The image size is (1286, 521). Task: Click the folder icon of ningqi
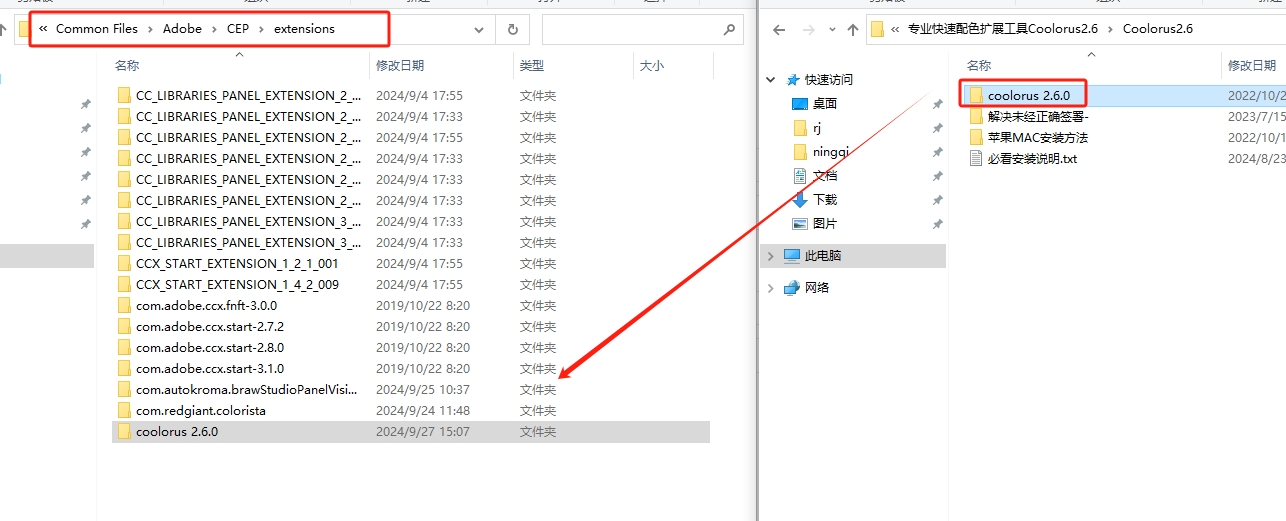(799, 151)
